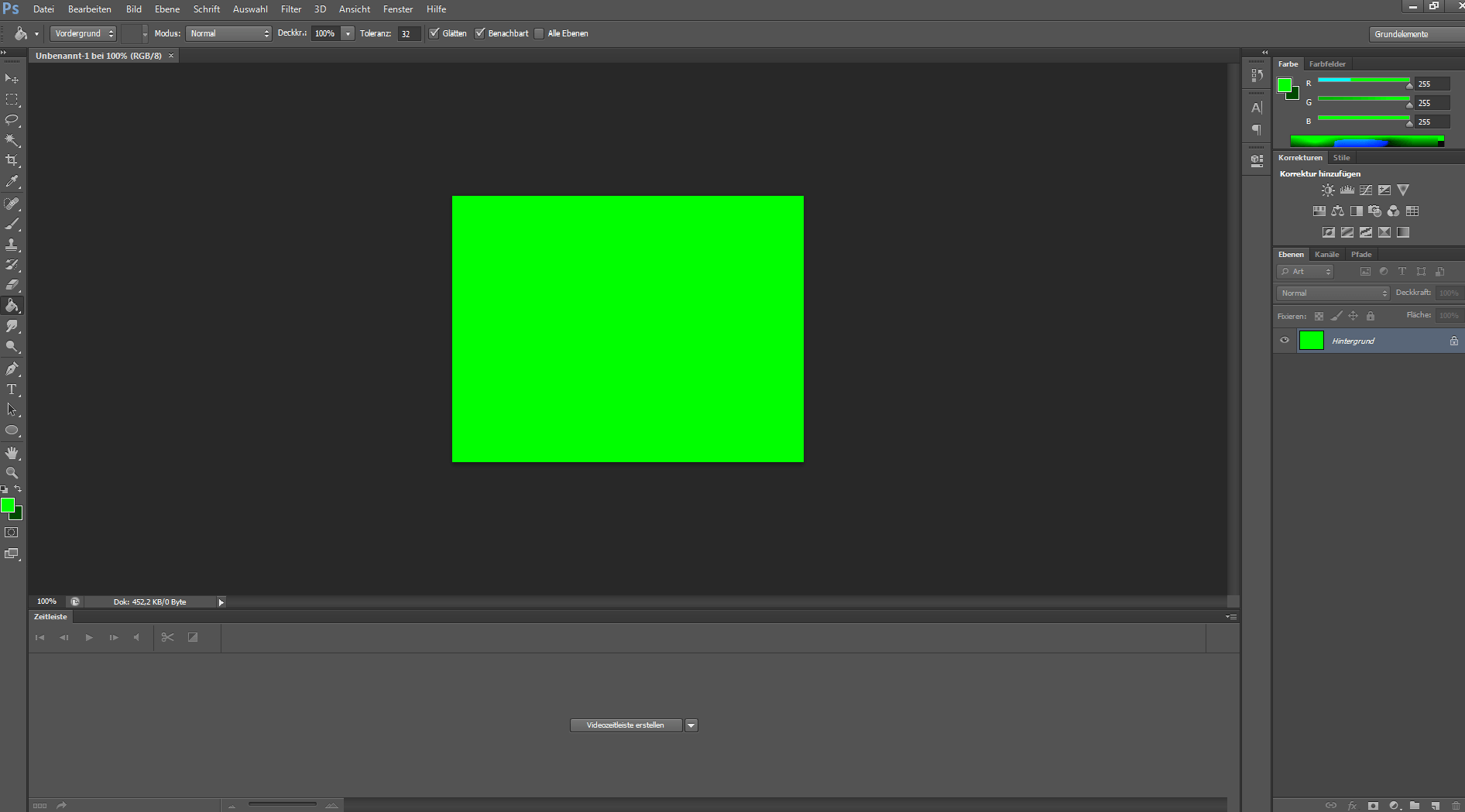Toggle the Glätten checkbox
The width and height of the screenshot is (1465, 812).
click(434, 33)
